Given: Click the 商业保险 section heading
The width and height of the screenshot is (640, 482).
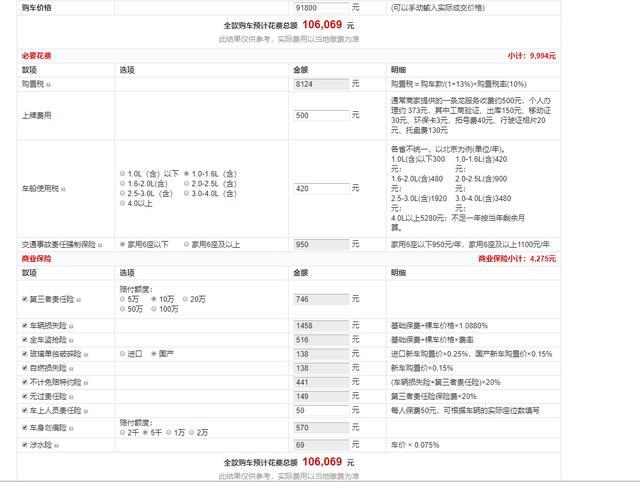Looking at the screenshot, I should coord(36,259).
